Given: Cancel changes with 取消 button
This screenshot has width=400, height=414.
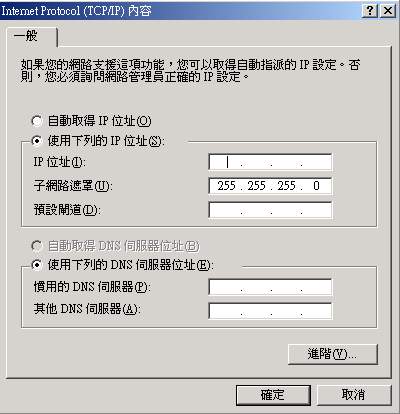Looking at the screenshot, I should pos(353,395).
